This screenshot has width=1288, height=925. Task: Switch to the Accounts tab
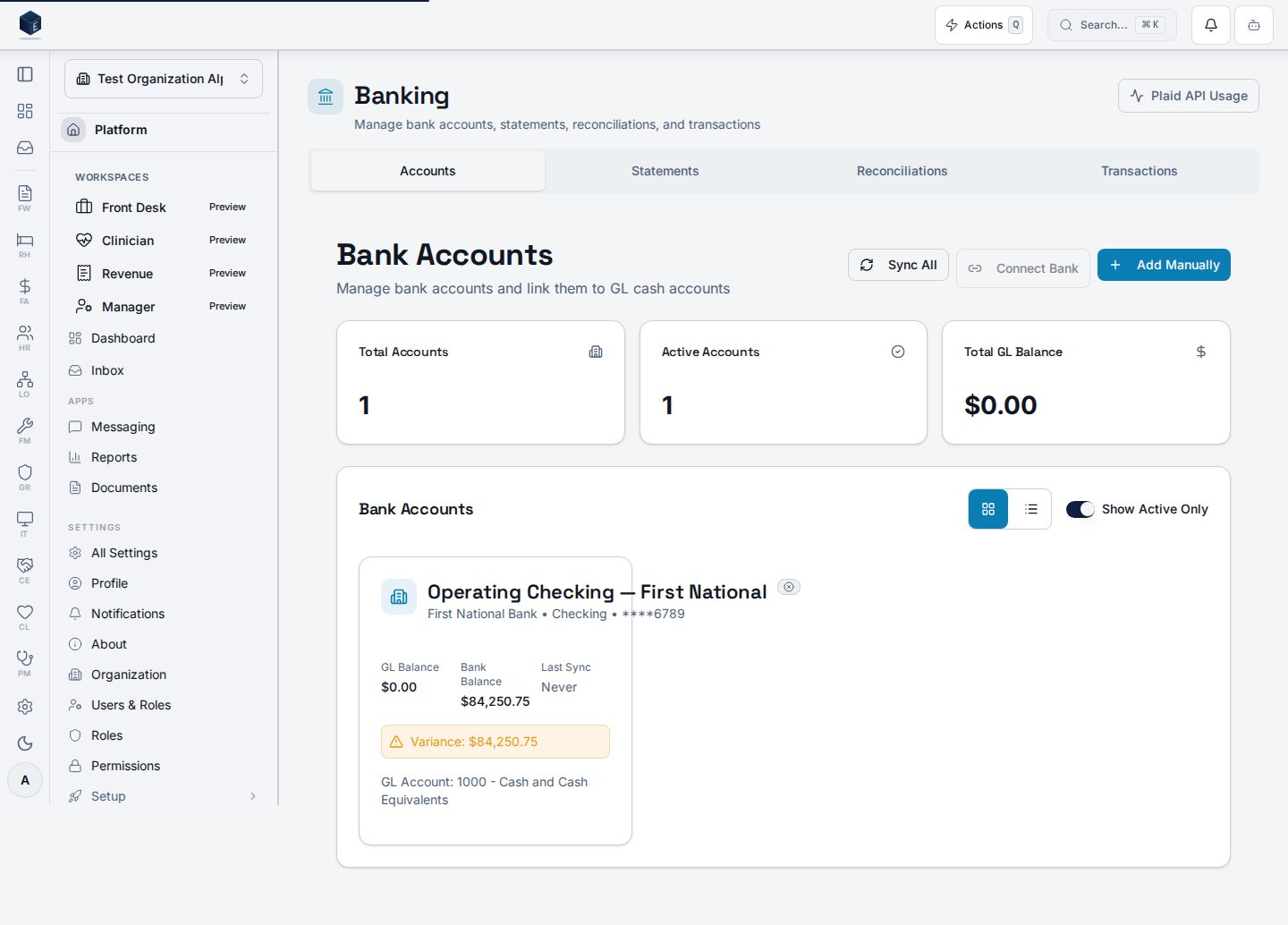point(428,171)
